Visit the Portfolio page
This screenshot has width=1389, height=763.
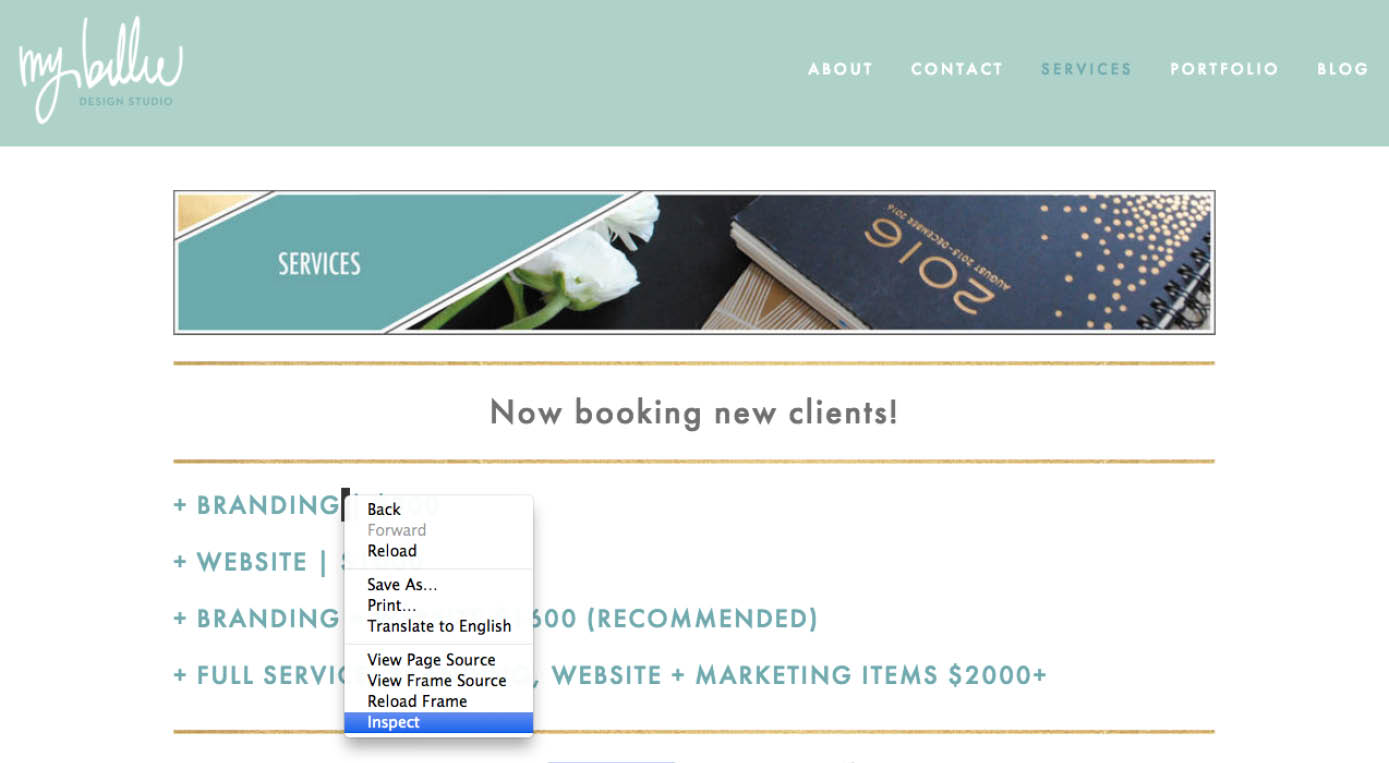[x=1225, y=69]
